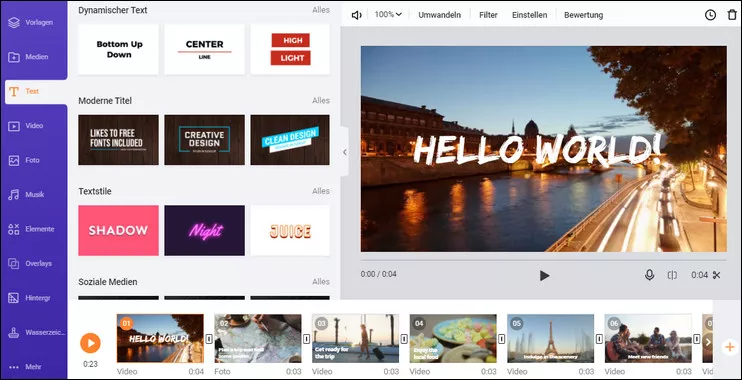This screenshot has height=380, width=742.
Task: Open the Medien sidebar section
Action: click(x=28, y=57)
